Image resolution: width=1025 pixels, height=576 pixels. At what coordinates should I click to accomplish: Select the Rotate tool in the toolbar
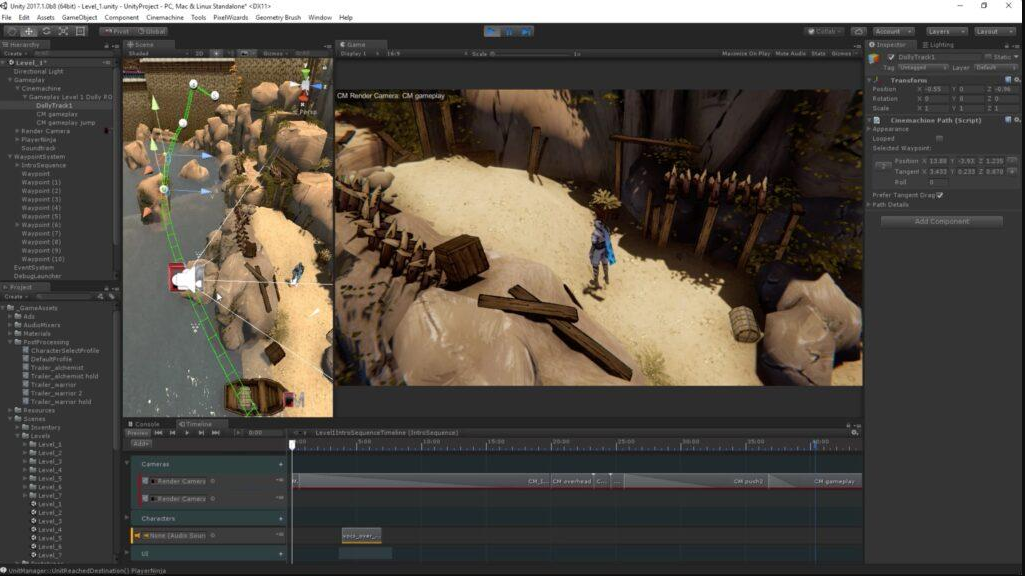(x=46, y=31)
